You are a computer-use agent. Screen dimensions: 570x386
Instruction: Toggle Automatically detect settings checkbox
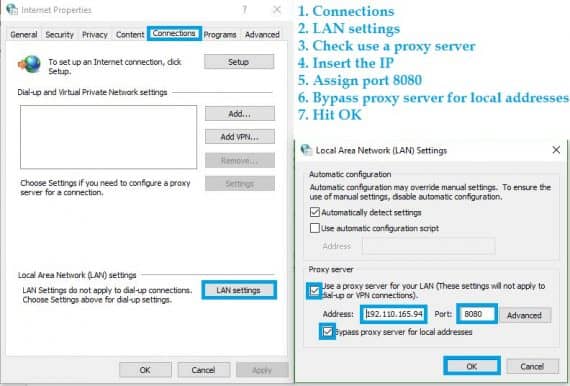315,212
